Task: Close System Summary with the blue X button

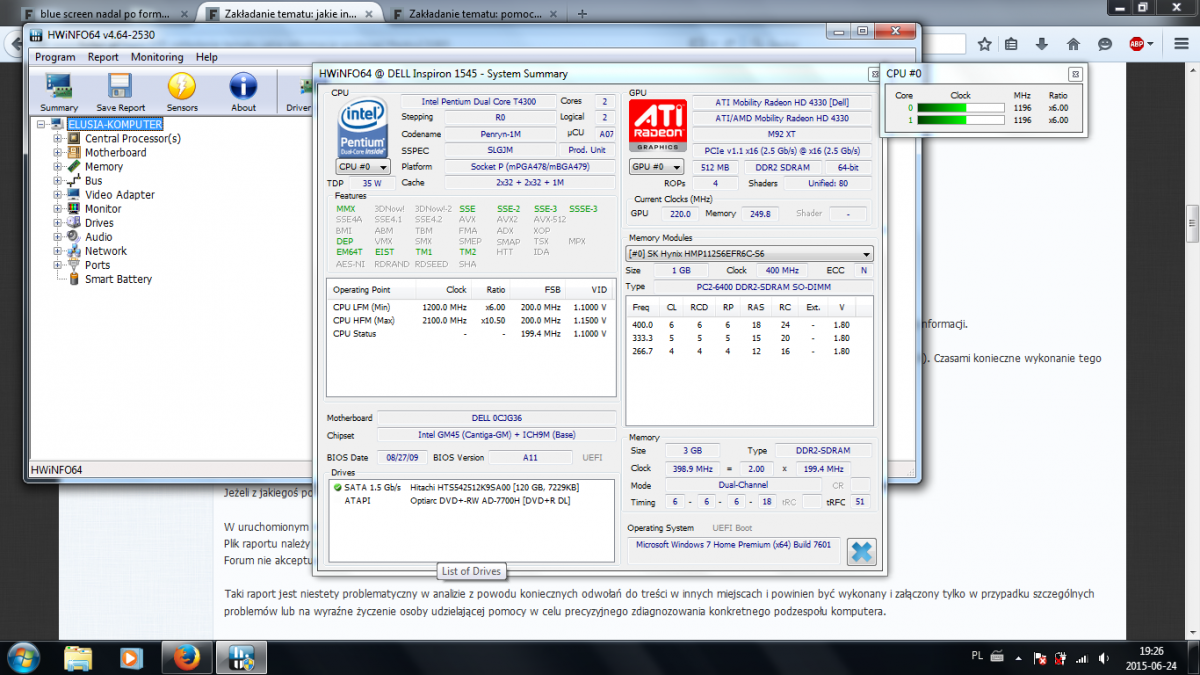Action: tap(861, 551)
